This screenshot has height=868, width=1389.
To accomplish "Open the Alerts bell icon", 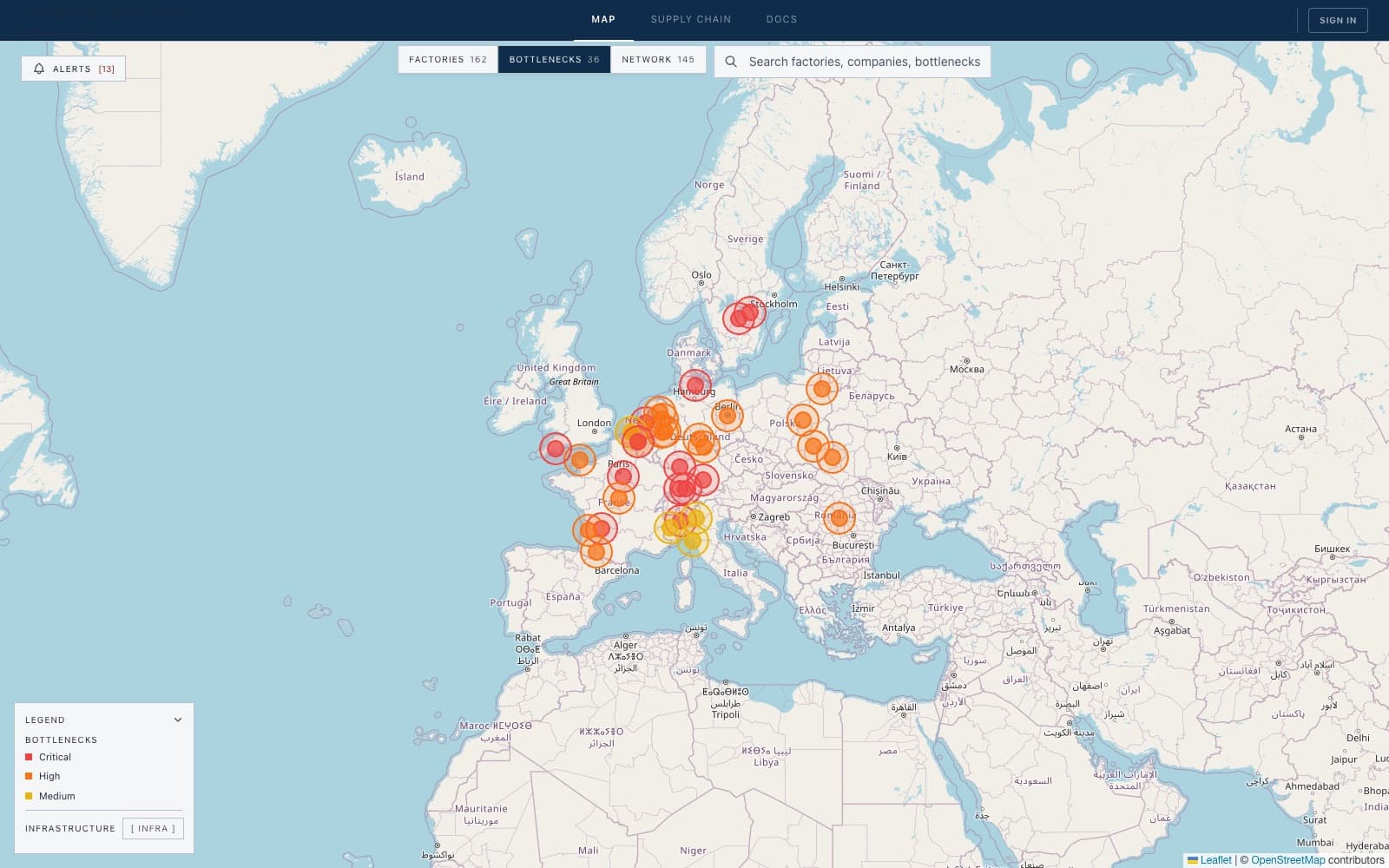I will 39,69.
